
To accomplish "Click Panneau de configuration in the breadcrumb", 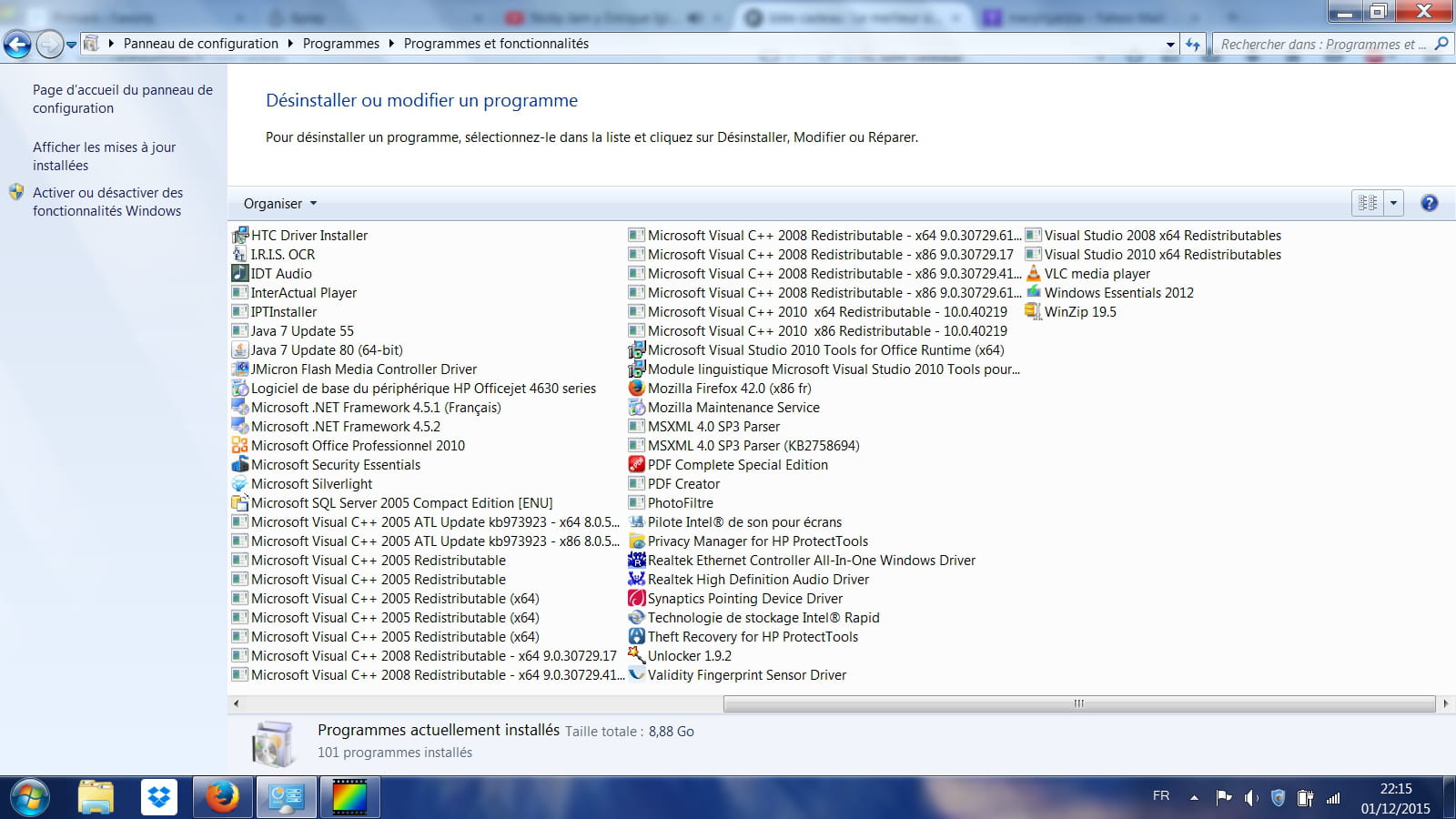I will click(201, 43).
